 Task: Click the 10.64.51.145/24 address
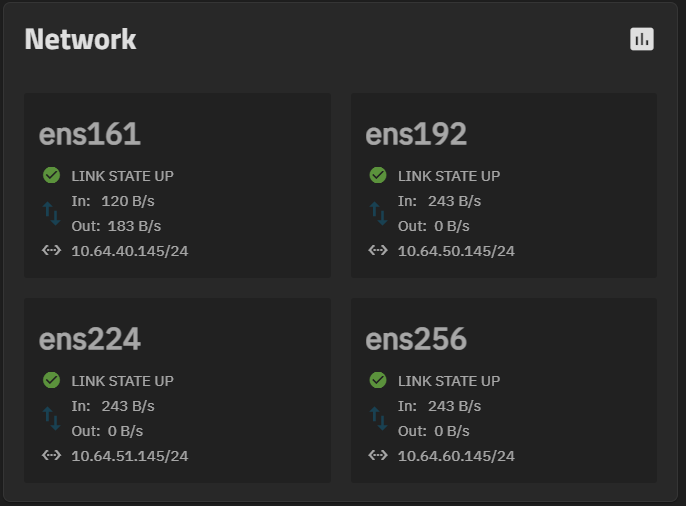pyautogui.click(x=130, y=456)
